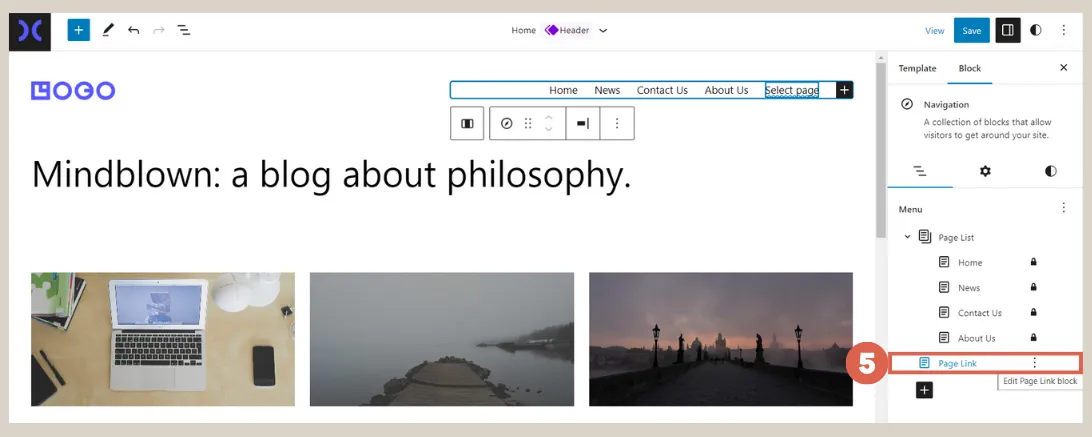Open the block toolbar Options menu
The width and height of the screenshot is (1092, 437).
[616, 123]
